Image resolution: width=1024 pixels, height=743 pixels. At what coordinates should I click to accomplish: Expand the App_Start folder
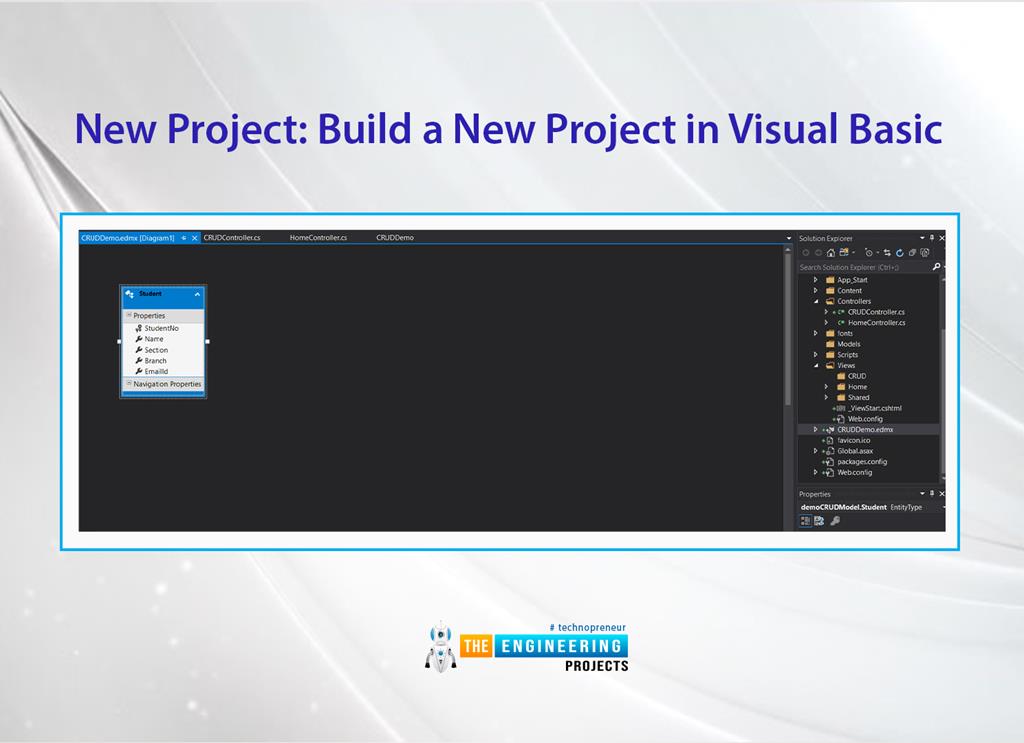[x=816, y=280]
